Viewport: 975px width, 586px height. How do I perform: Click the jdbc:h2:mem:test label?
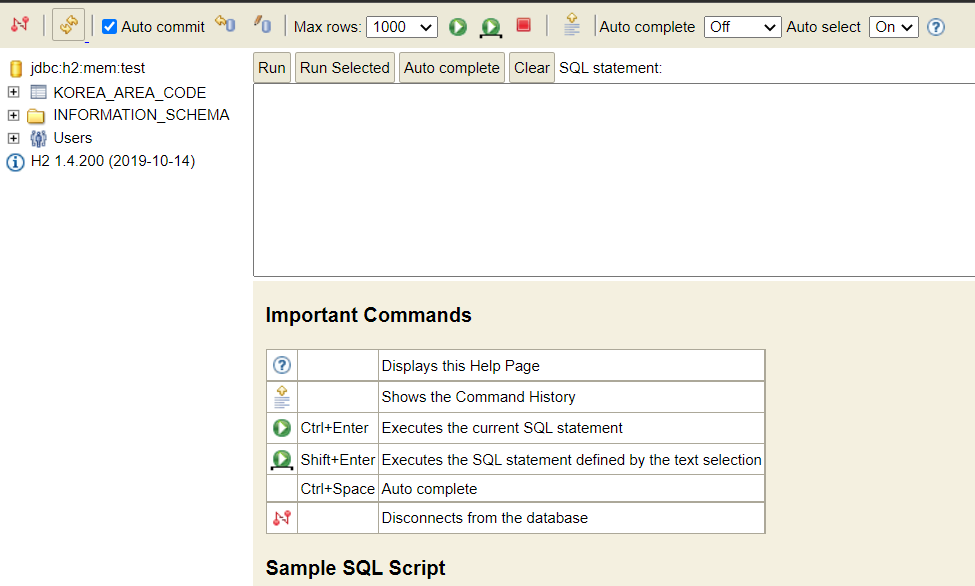[88, 68]
